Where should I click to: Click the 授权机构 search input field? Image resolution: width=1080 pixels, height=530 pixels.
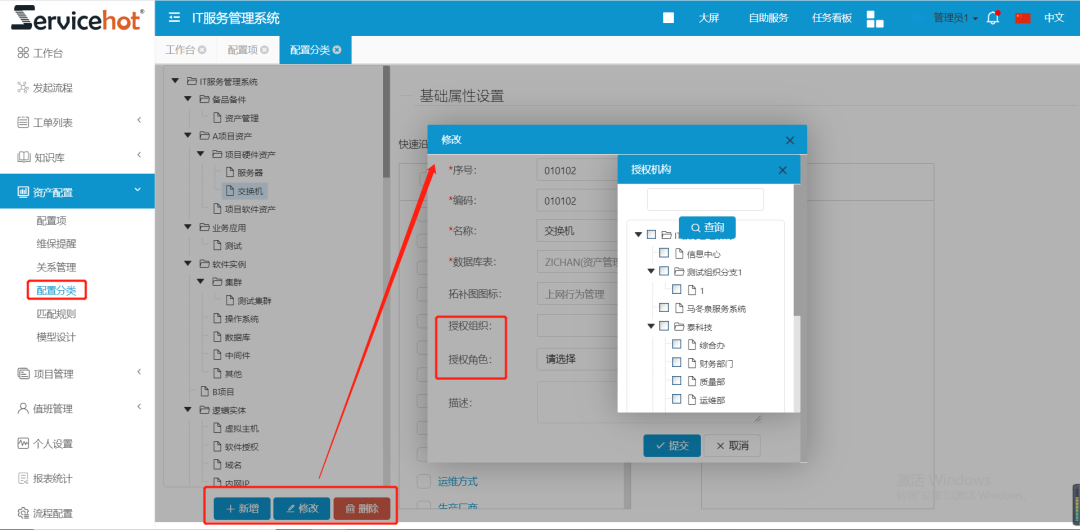(705, 199)
